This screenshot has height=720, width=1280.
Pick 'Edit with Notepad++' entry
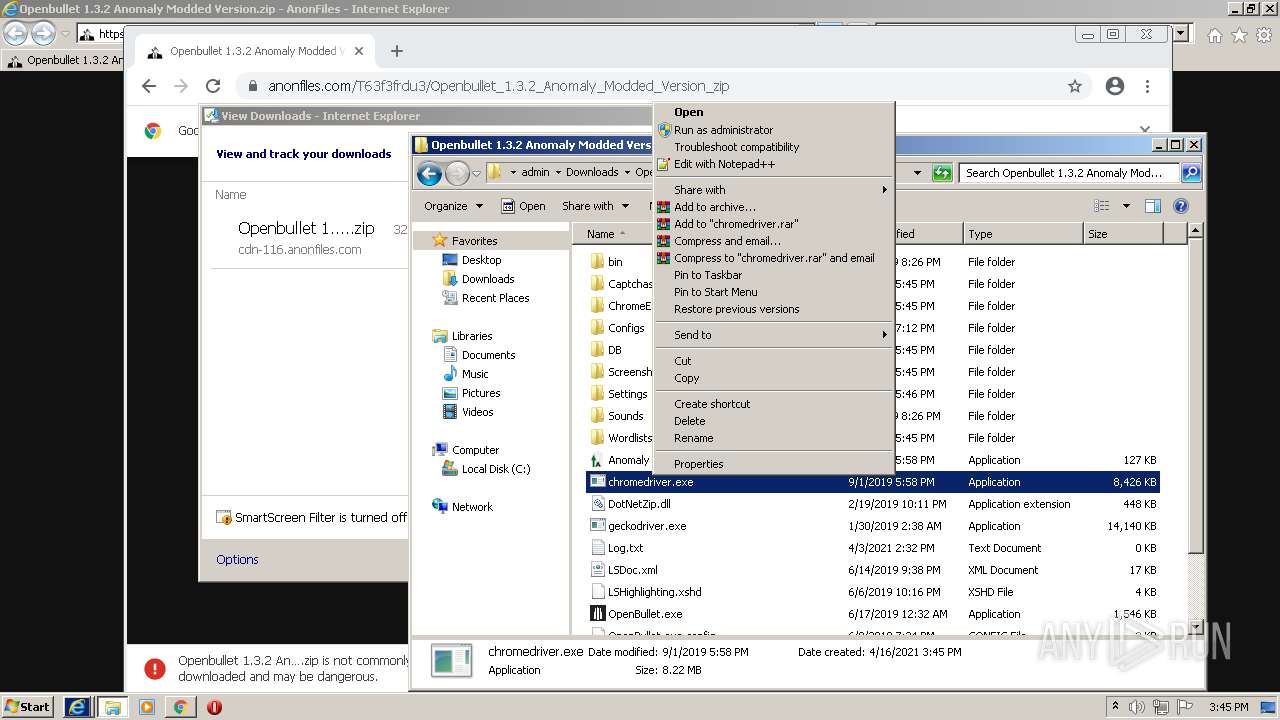coord(773,164)
